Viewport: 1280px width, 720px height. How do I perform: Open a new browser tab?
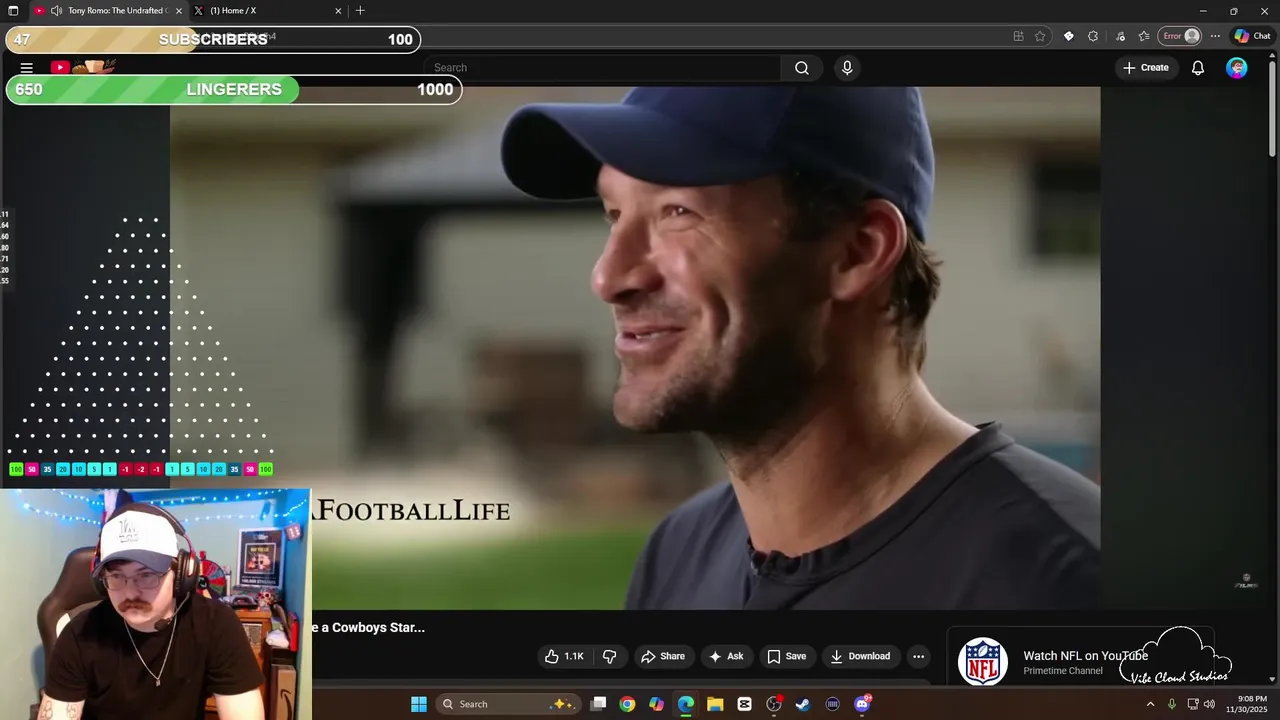click(360, 11)
